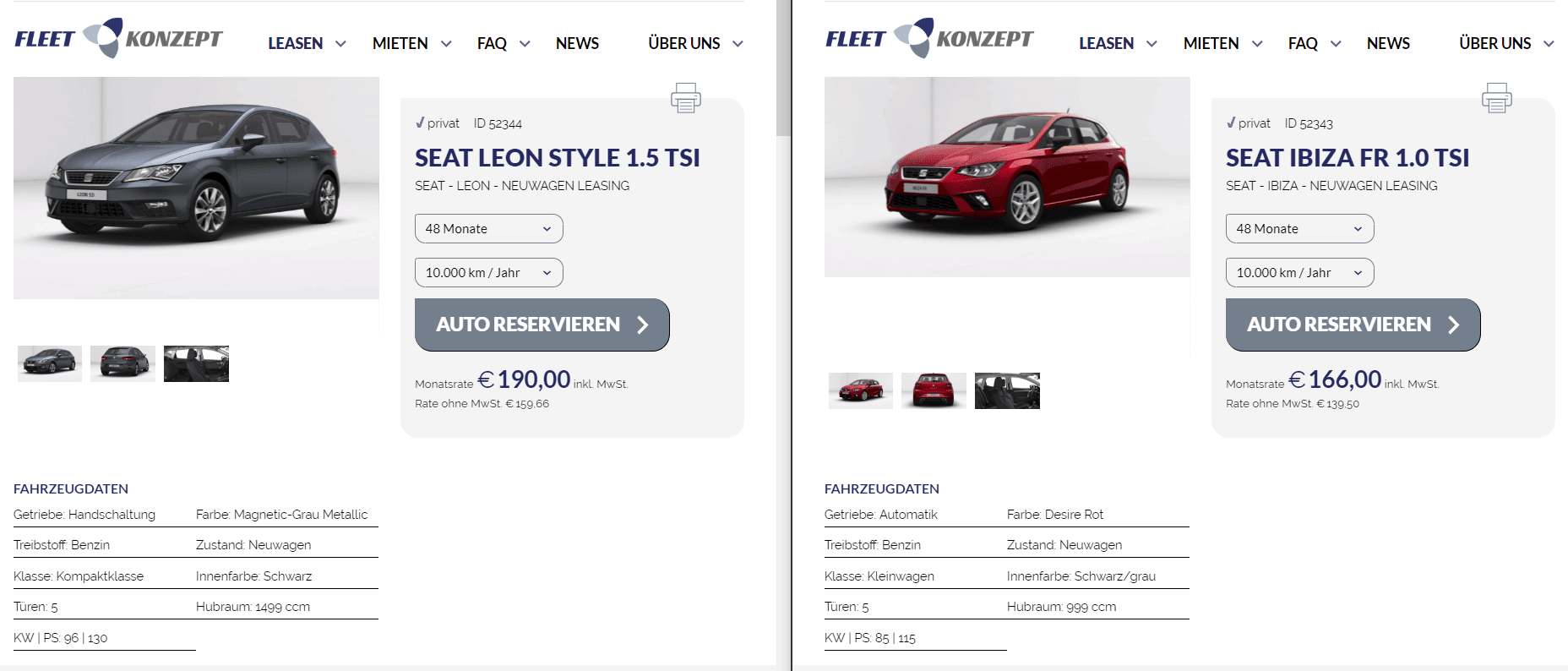Image resolution: width=1568 pixels, height=671 pixels.
Task: Click 'KW | PS: 96 | 130' row
Action: 61,638
